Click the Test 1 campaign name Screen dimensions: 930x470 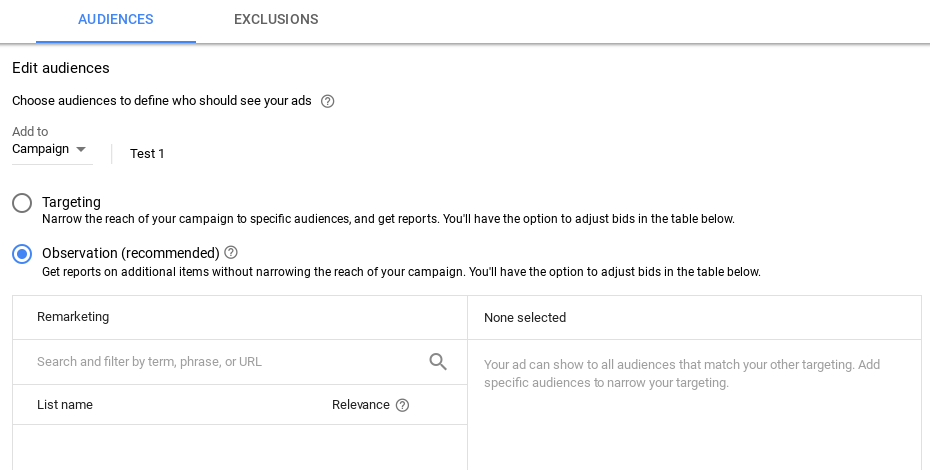147,154
